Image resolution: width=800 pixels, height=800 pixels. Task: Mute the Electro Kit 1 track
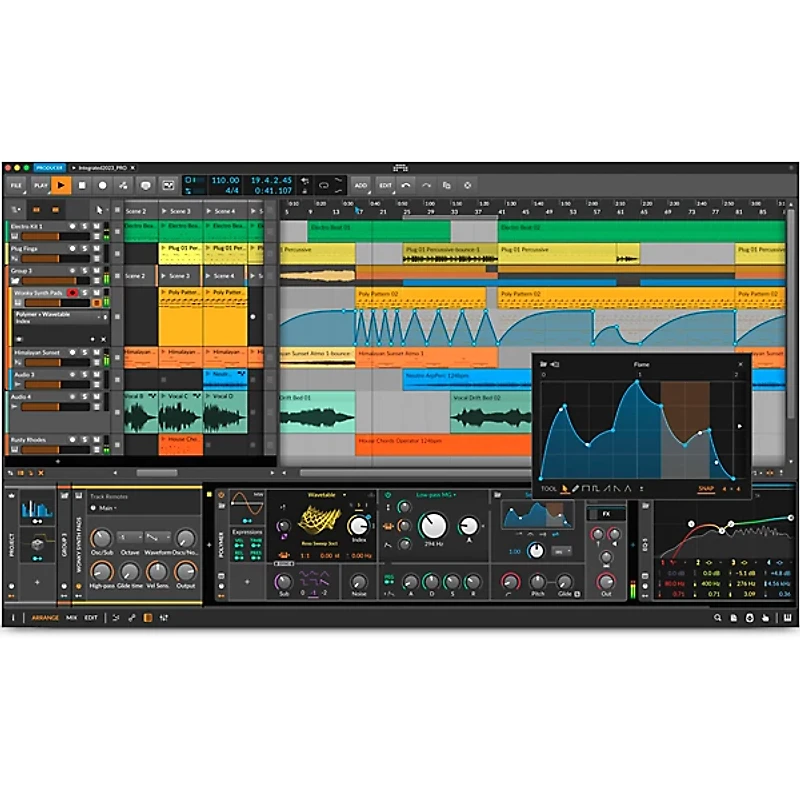pyautogui.click(x=95, y=224)
